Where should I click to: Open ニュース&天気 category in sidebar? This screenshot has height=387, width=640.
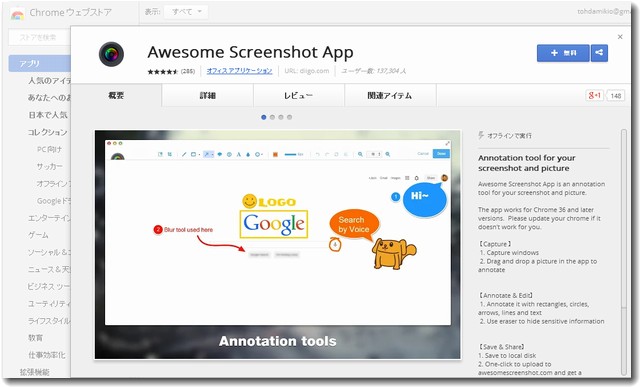(x=49, y=269)
